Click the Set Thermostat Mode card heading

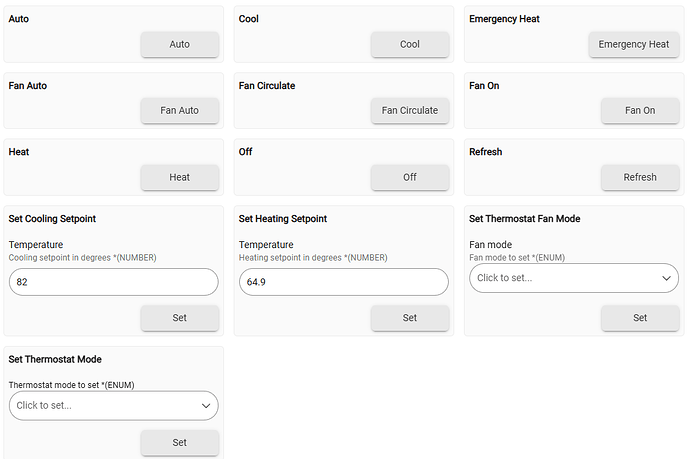55,360
